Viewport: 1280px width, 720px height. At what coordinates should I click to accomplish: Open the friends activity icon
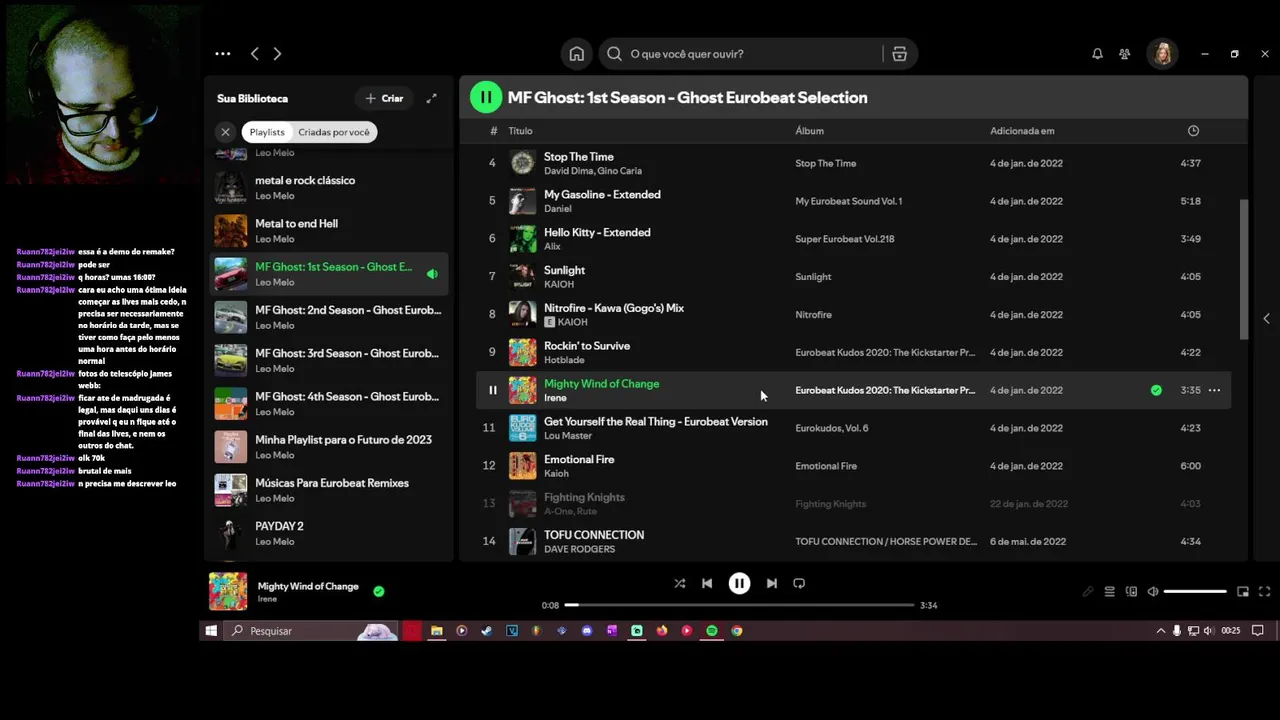pyautogui.click(x=1125, y=54)
